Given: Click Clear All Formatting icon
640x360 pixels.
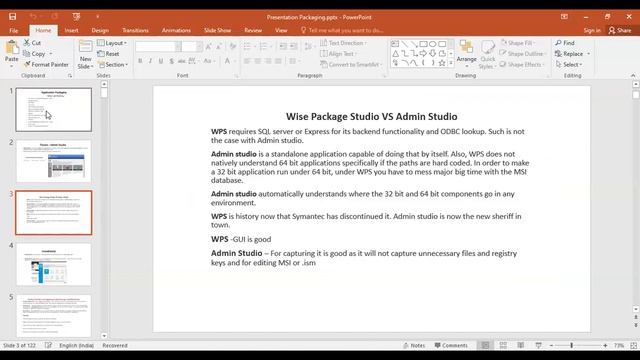Looking at the screenshot, I should (233, 47).
